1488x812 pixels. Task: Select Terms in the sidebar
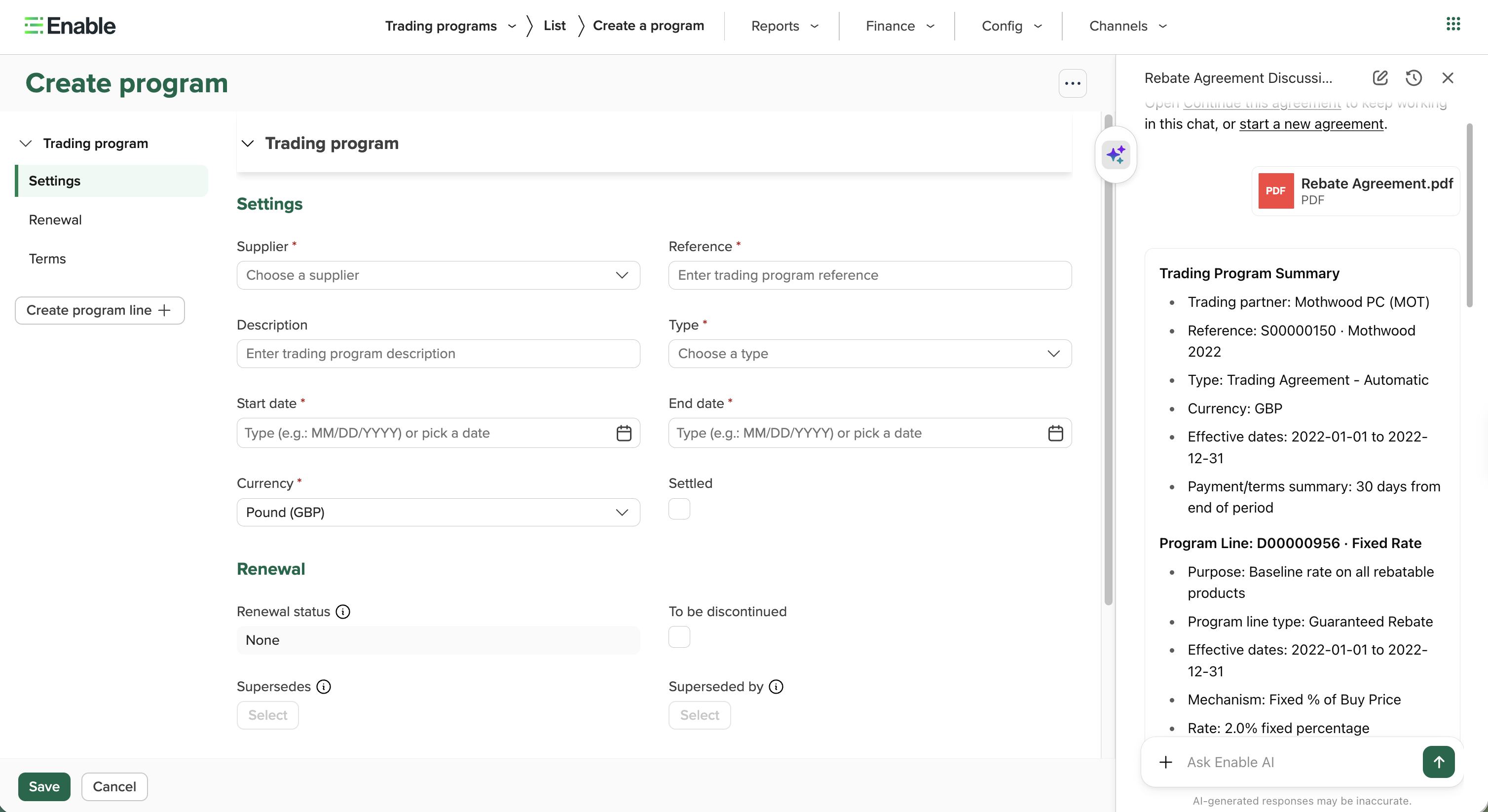point(47,258)
